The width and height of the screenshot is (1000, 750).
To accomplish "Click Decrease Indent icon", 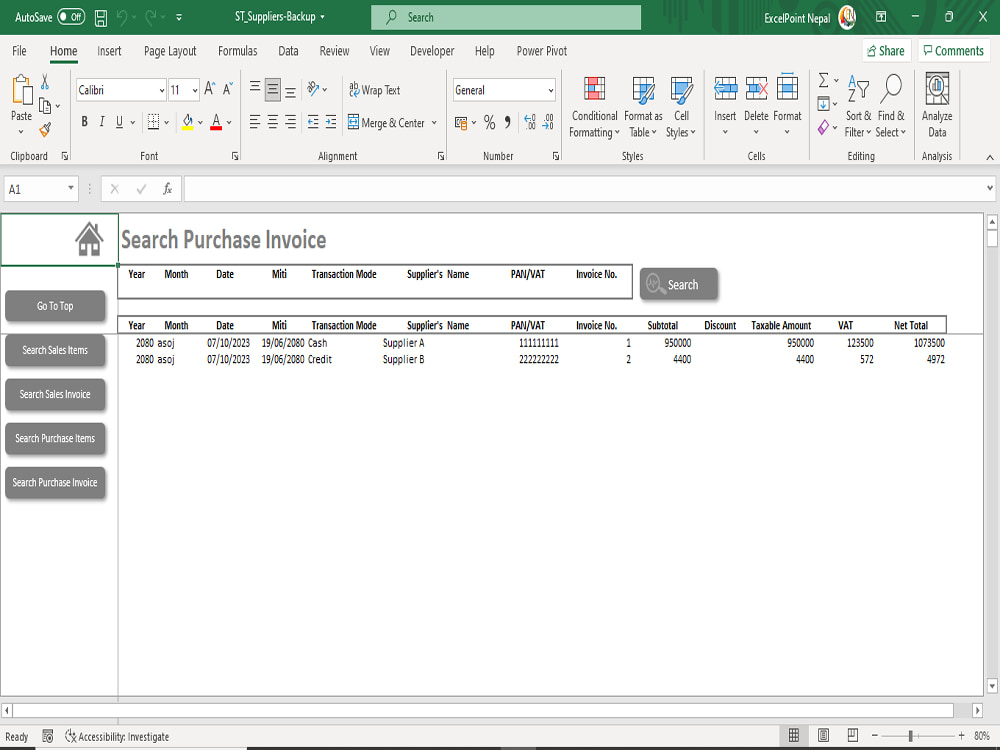I will pos(313,122).
